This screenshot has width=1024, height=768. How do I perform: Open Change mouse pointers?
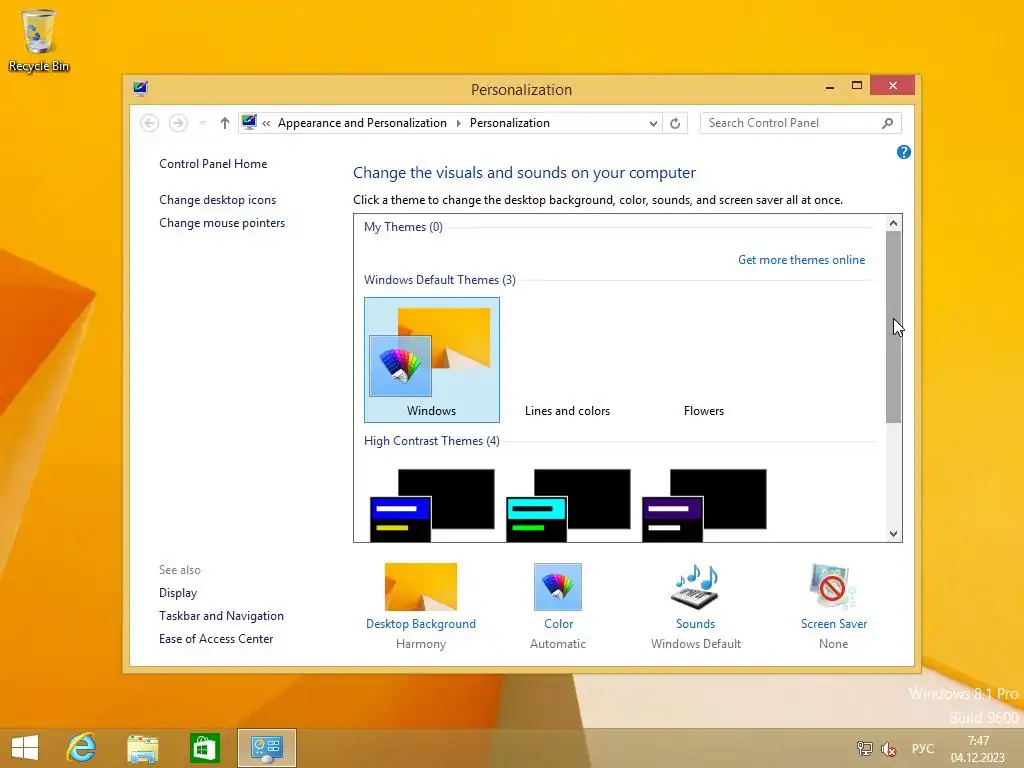coord(222,223)
